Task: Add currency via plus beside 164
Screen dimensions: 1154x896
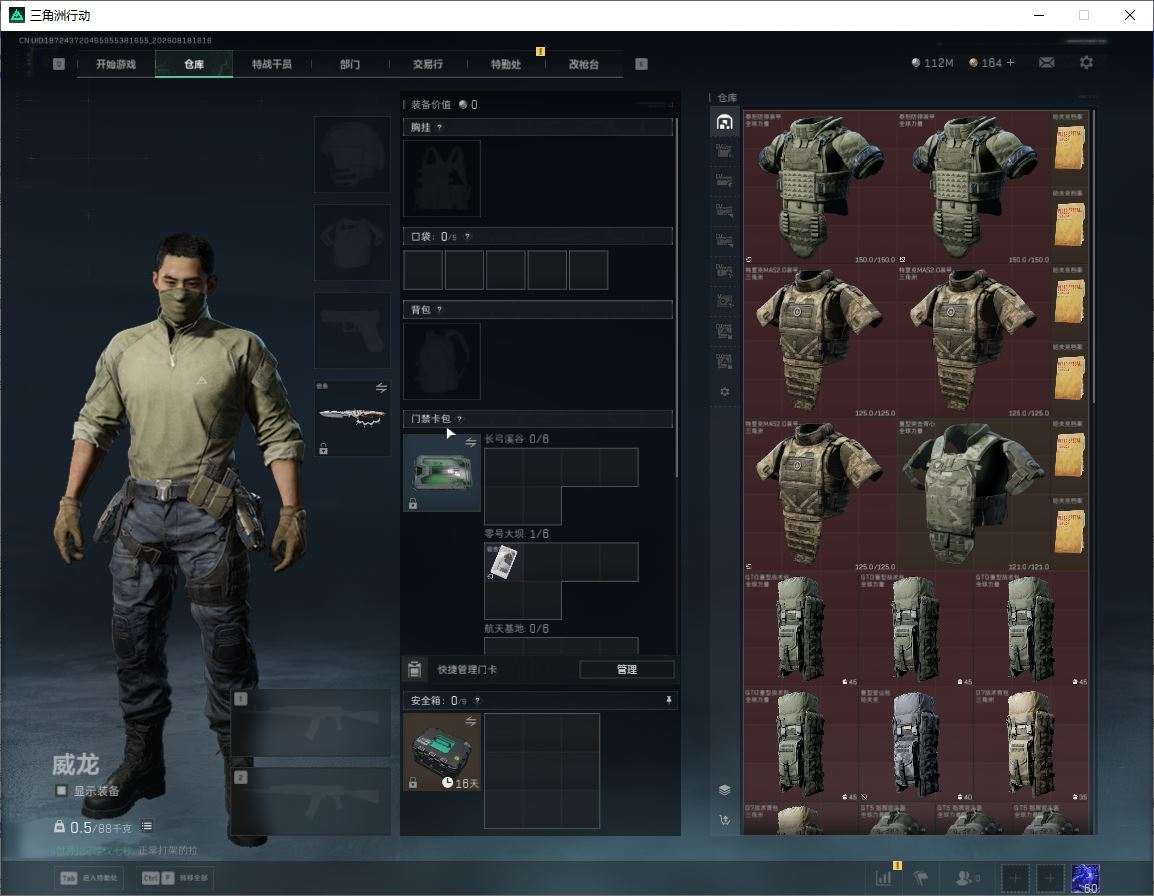Action: (x=1010, y=63)
